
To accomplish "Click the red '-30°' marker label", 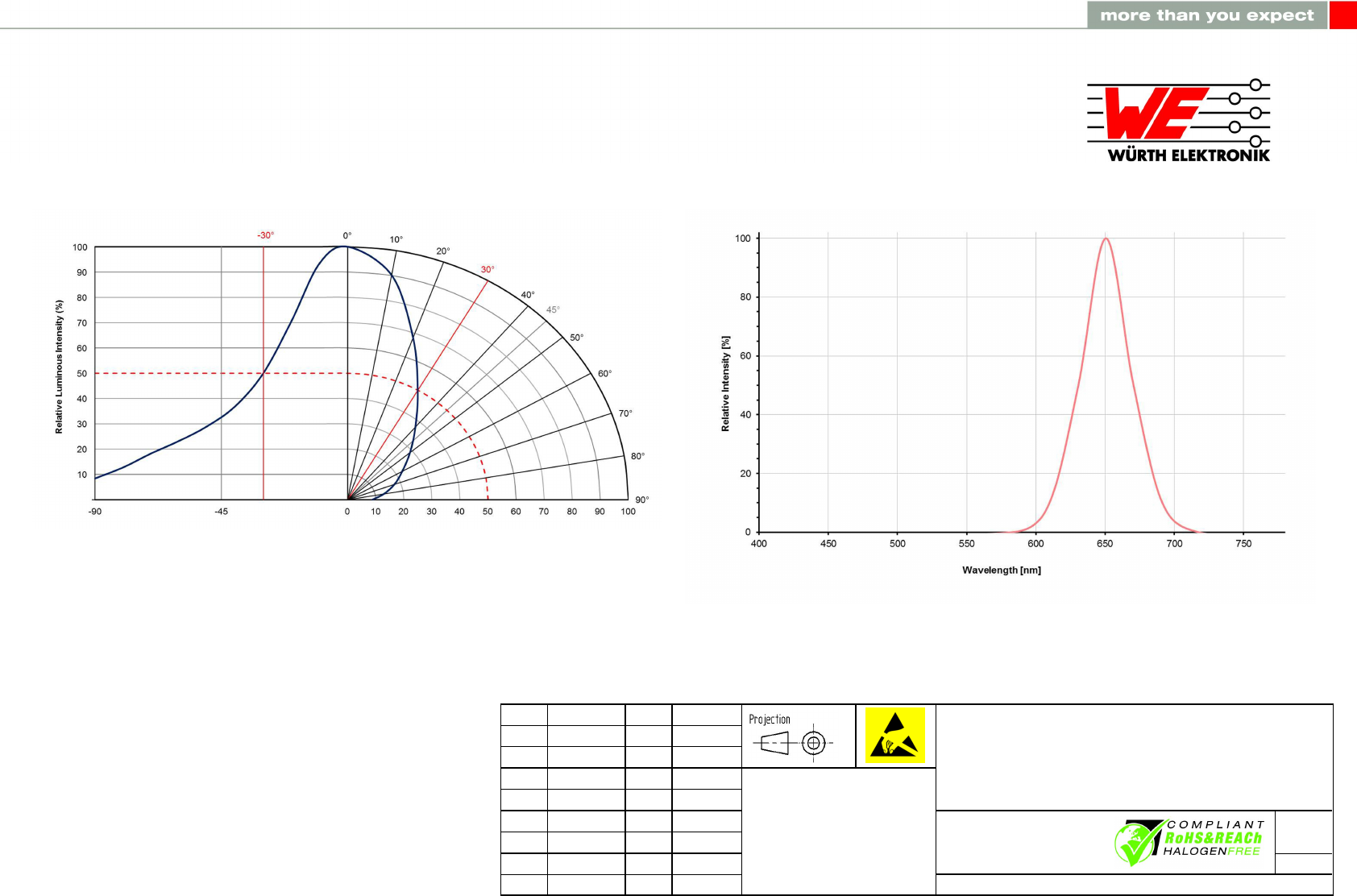I will [265, 235].
